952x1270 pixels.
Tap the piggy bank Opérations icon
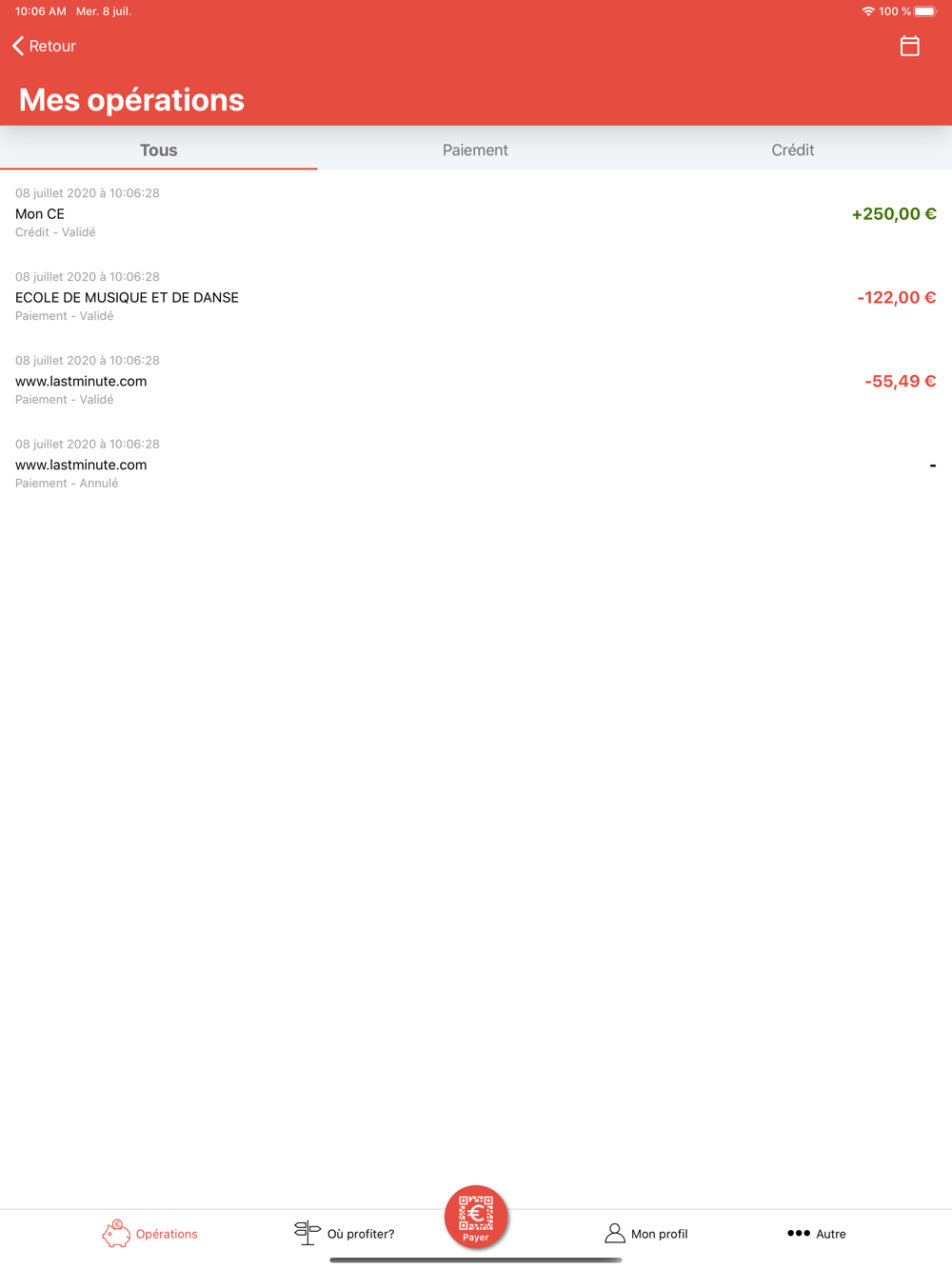coord(116,1233)
